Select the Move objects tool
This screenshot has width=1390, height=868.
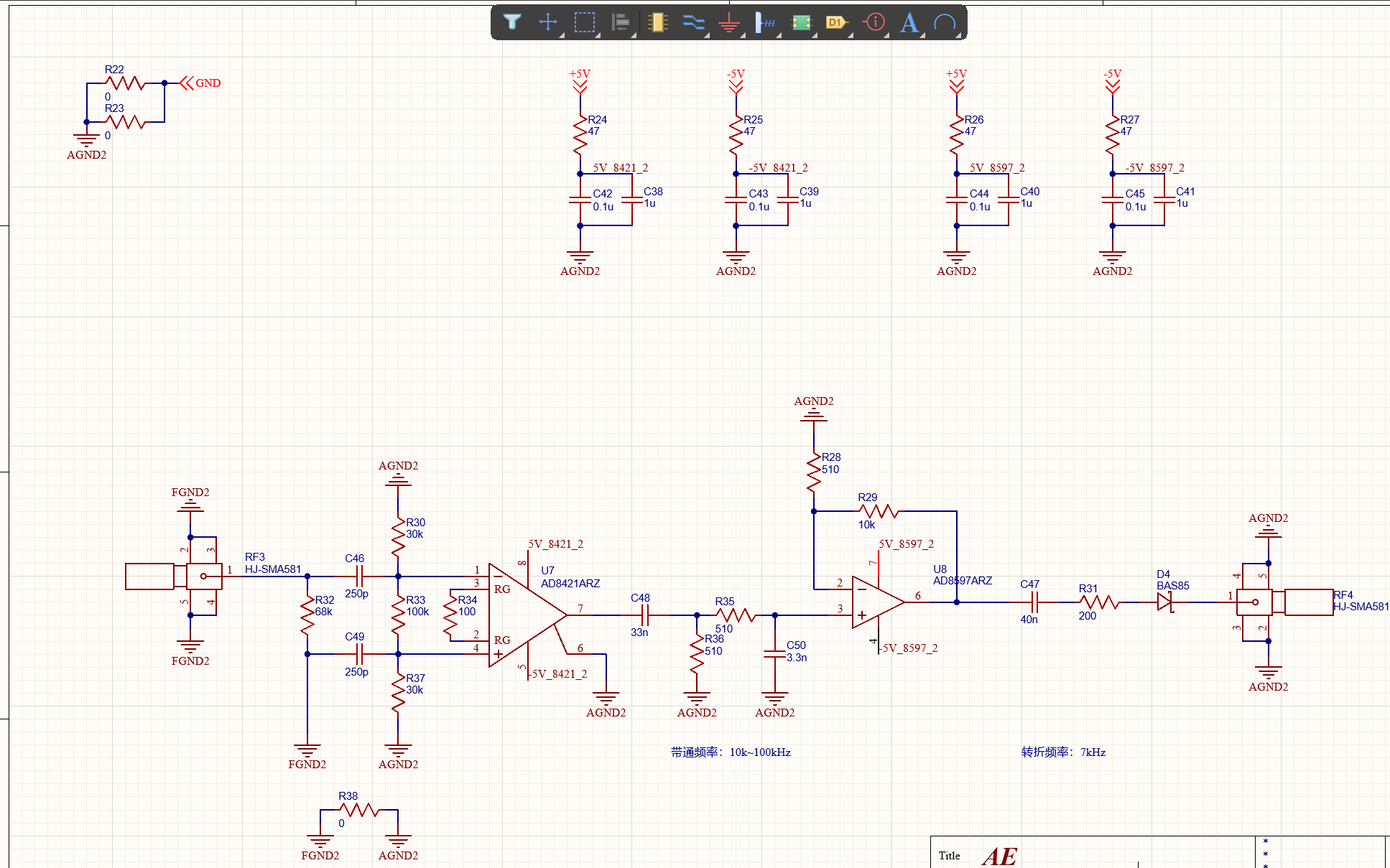pos(548,22)
